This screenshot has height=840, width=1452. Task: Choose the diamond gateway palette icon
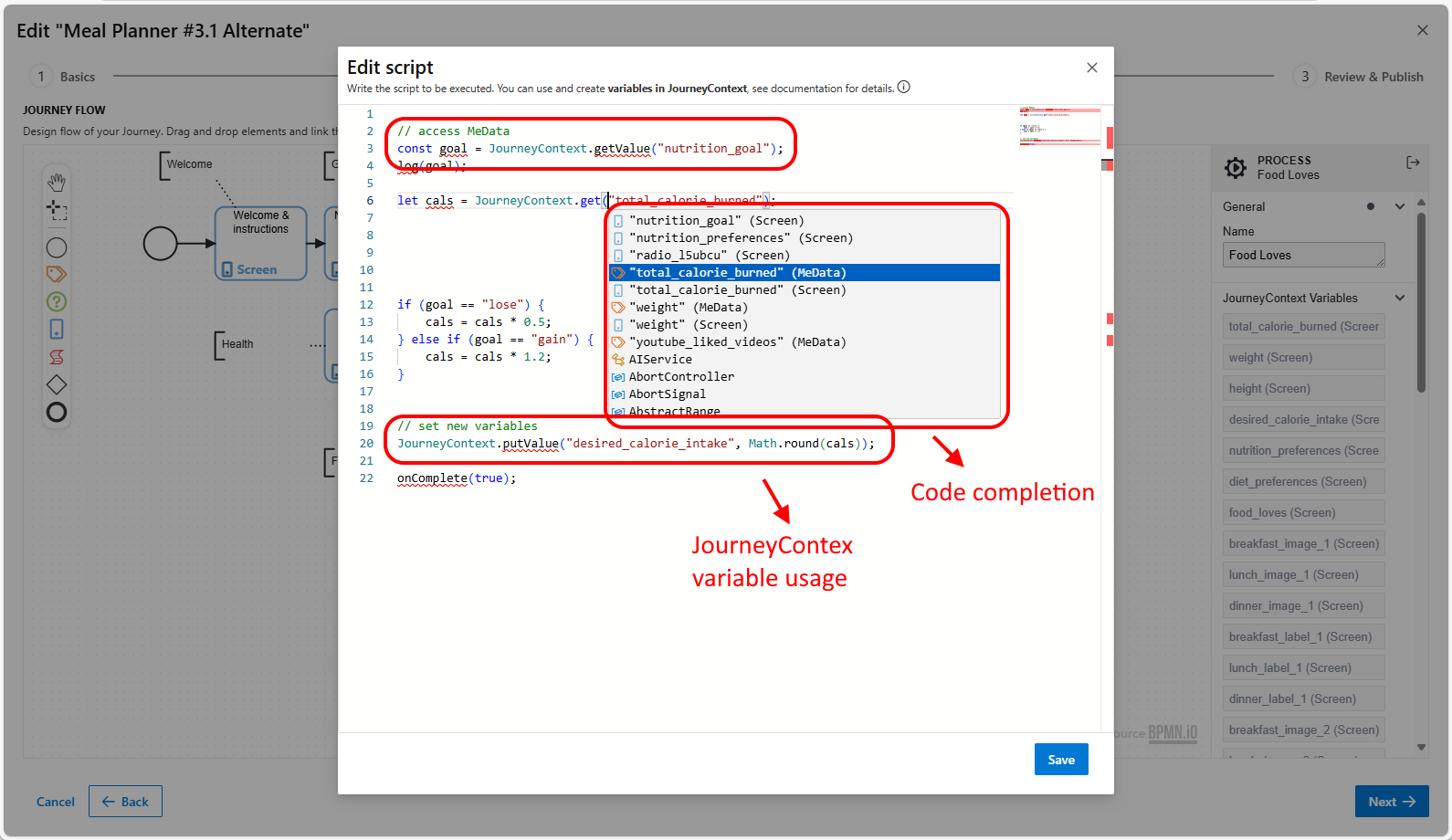click(57, 384)
